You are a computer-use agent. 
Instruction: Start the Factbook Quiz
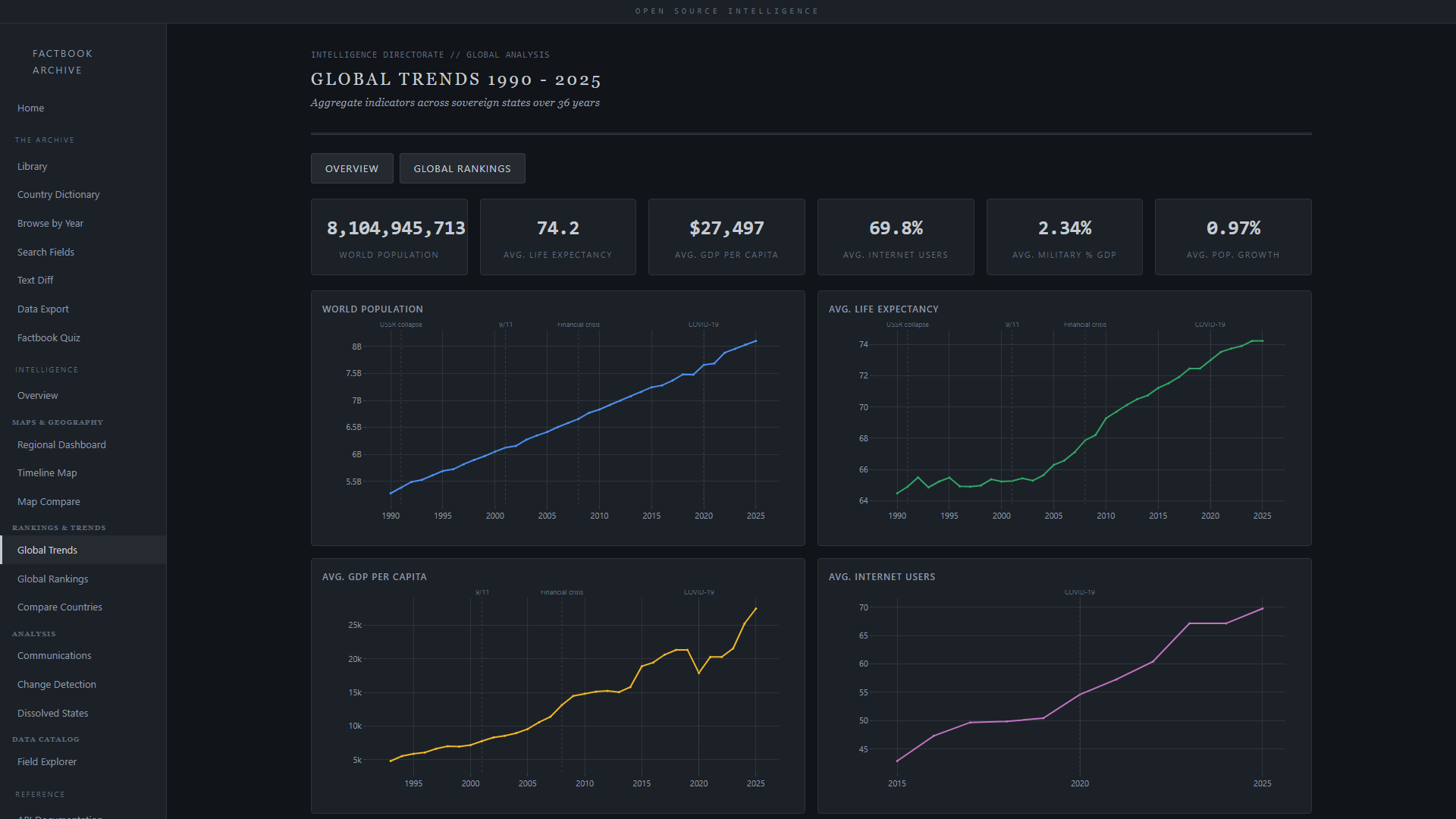pyautogui.click(x=49, y=337)
